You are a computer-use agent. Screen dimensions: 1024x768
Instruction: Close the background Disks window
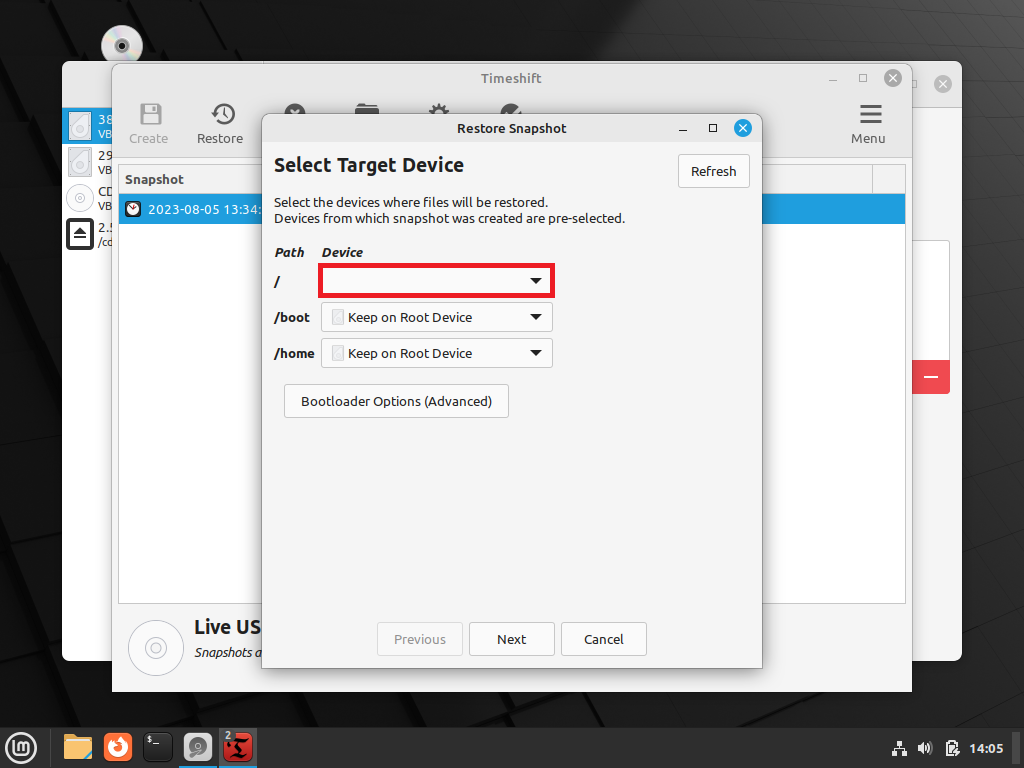(942, 84)
